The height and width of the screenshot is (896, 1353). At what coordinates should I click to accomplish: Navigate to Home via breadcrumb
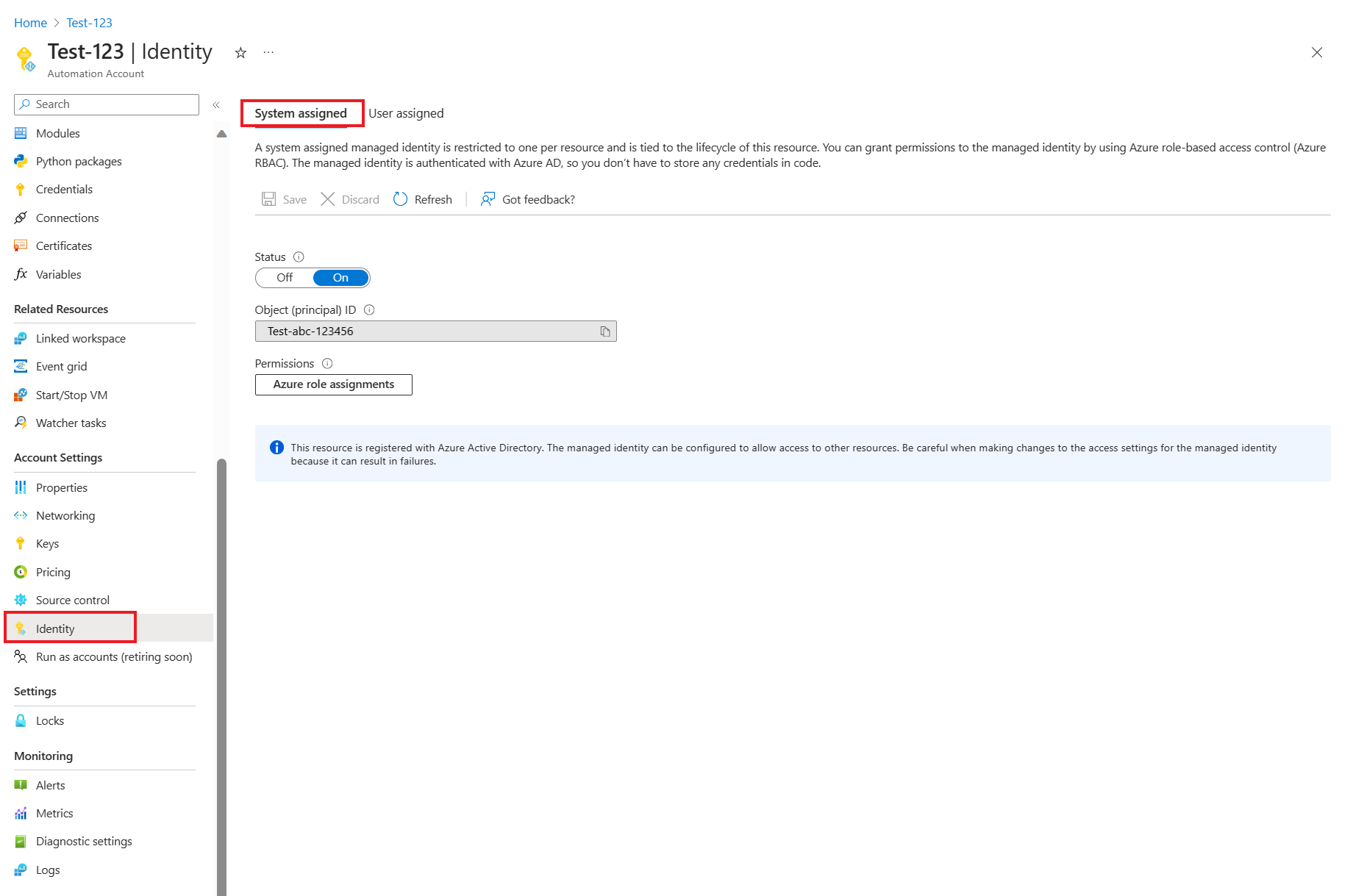pyautogui.click(x=30, y=23)
